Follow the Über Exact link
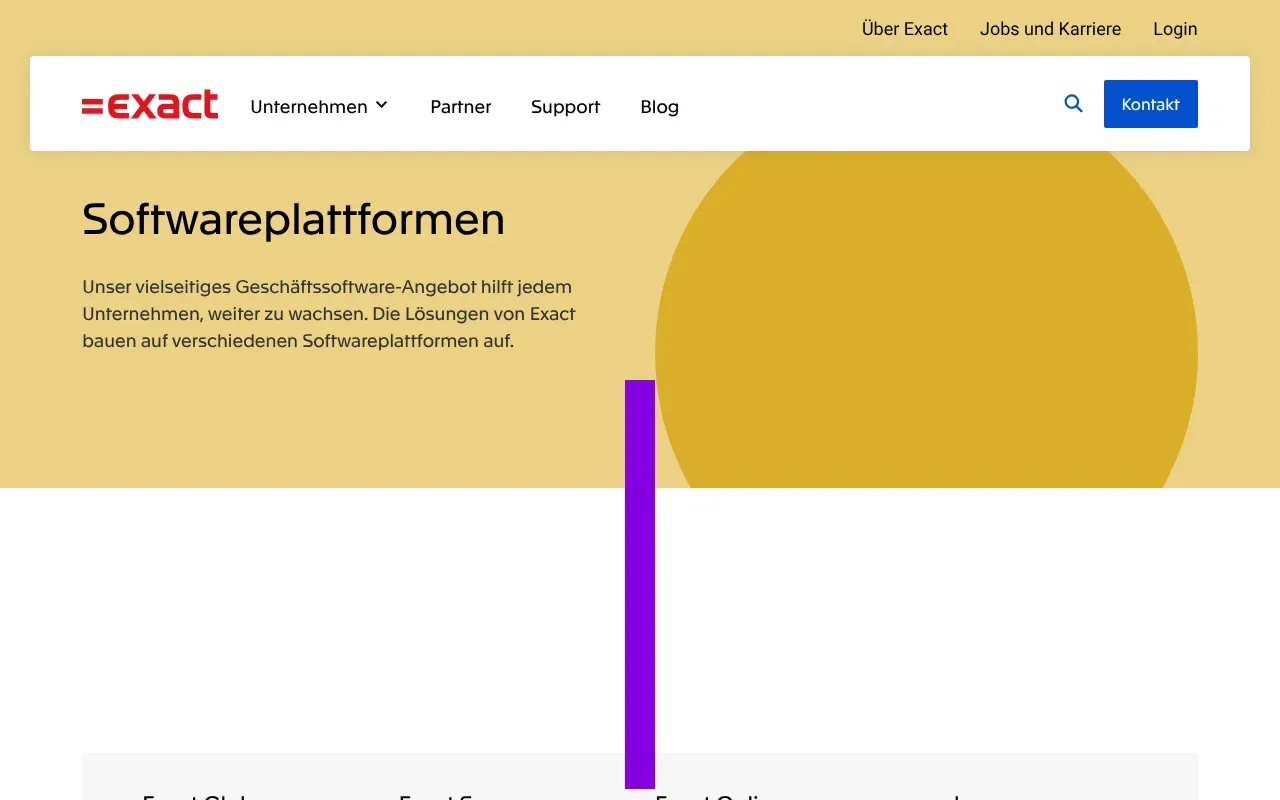 coord(904,29)
